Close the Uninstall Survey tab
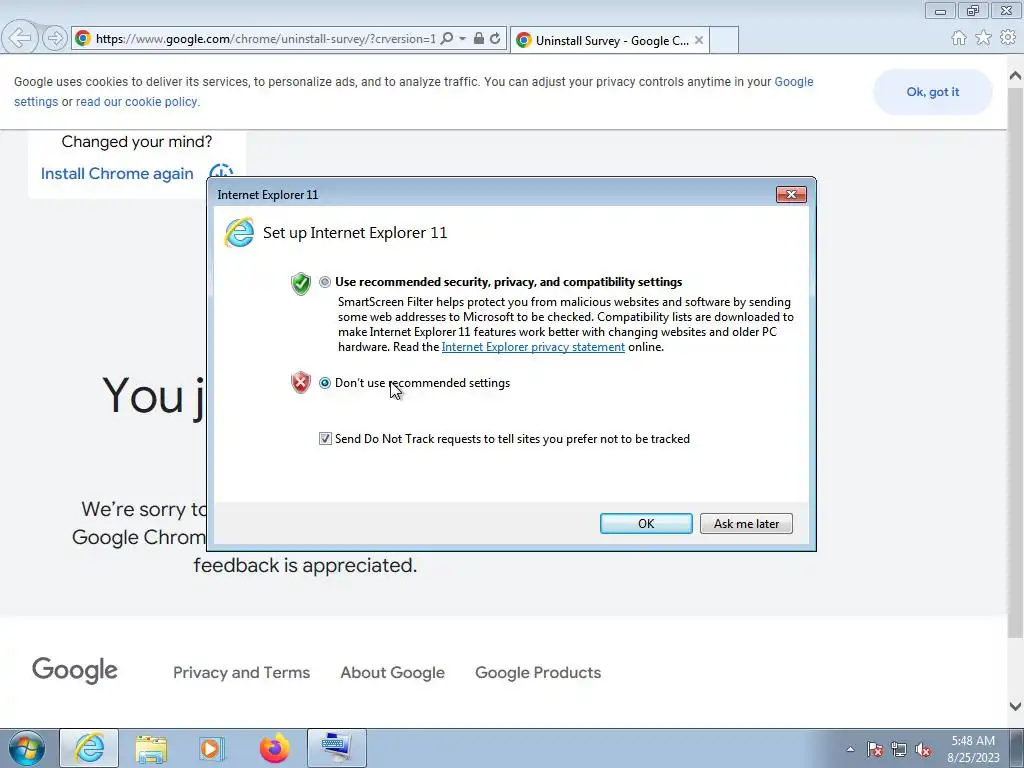 click(x=699, y=40)
